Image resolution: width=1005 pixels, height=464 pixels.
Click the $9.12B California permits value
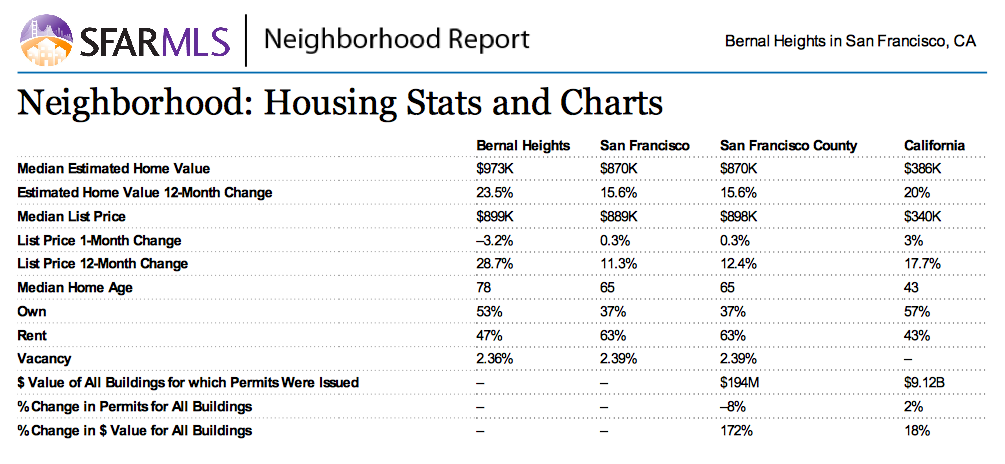coord(925,382)
